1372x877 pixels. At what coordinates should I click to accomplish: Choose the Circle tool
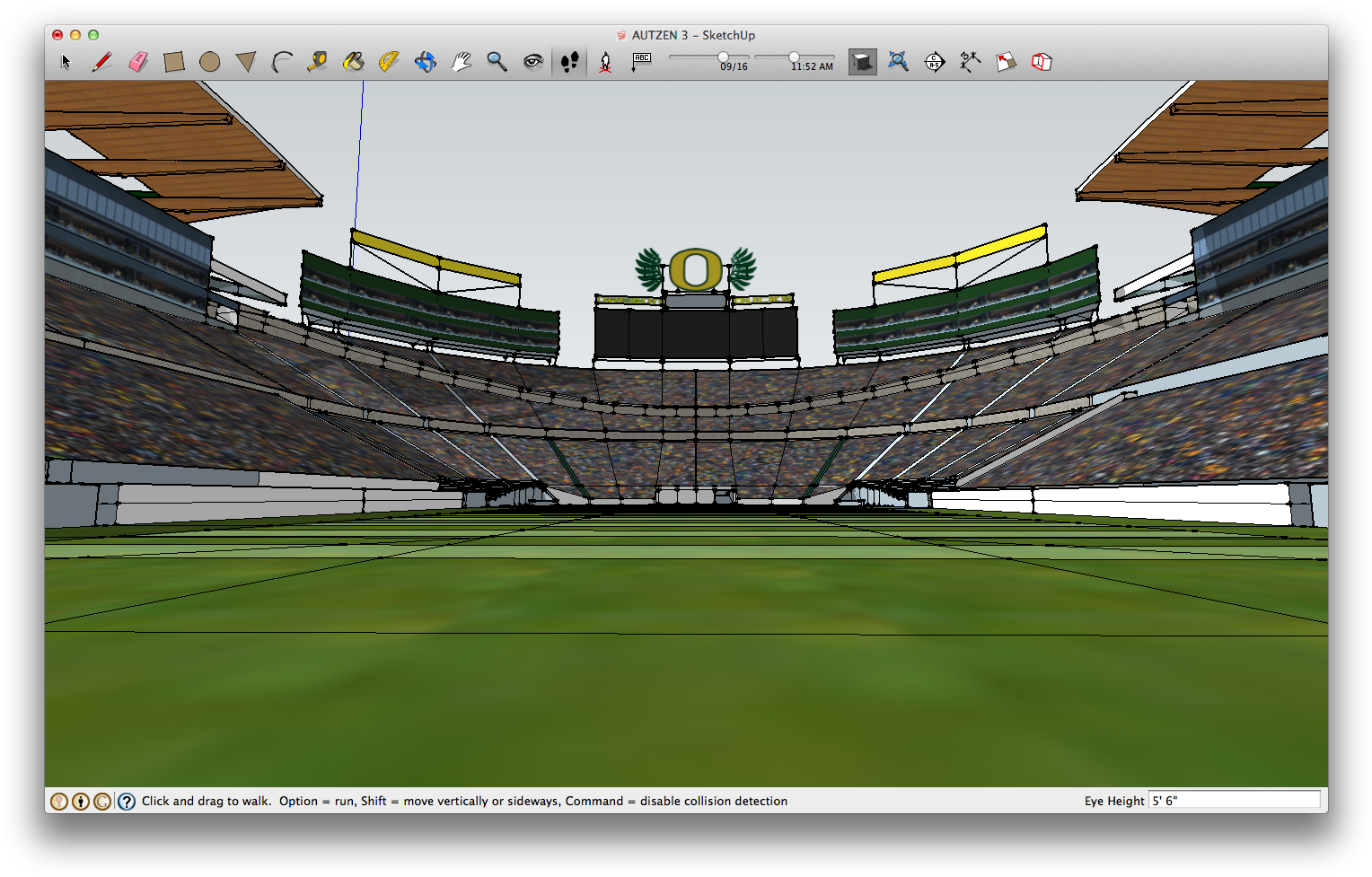(x=210, y=61)
